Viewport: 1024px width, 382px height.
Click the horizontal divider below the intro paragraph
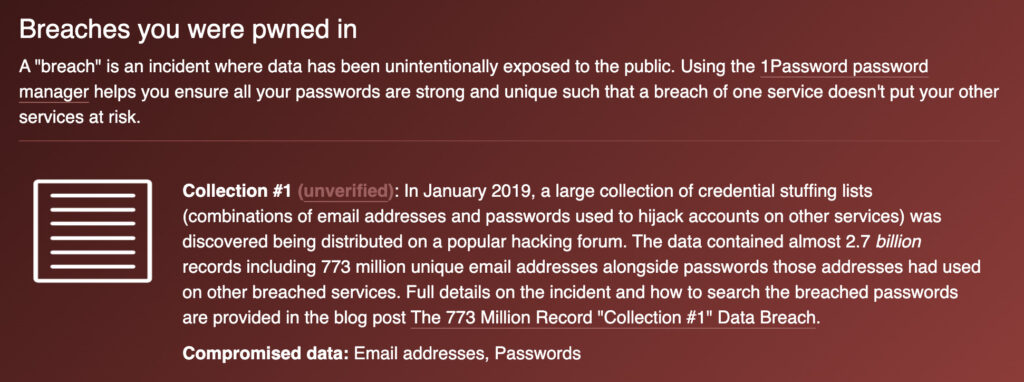(509, 141)
